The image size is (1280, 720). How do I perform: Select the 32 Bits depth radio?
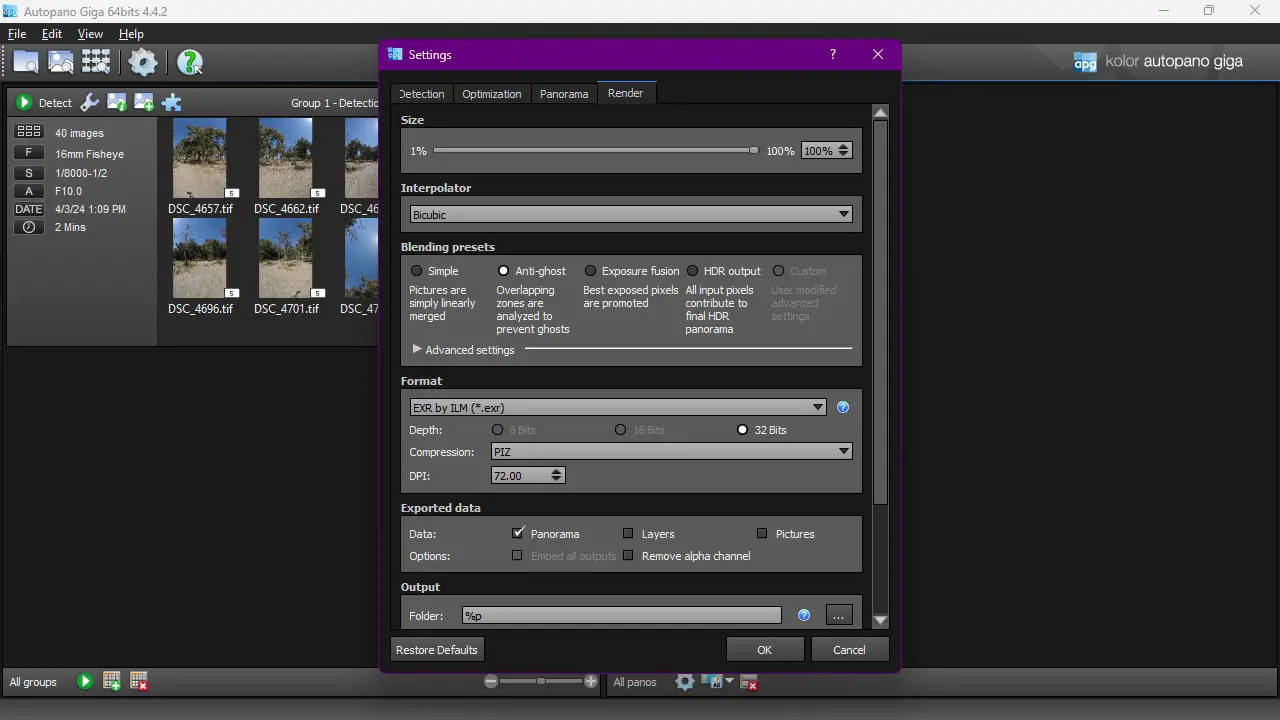click(742, 430)
